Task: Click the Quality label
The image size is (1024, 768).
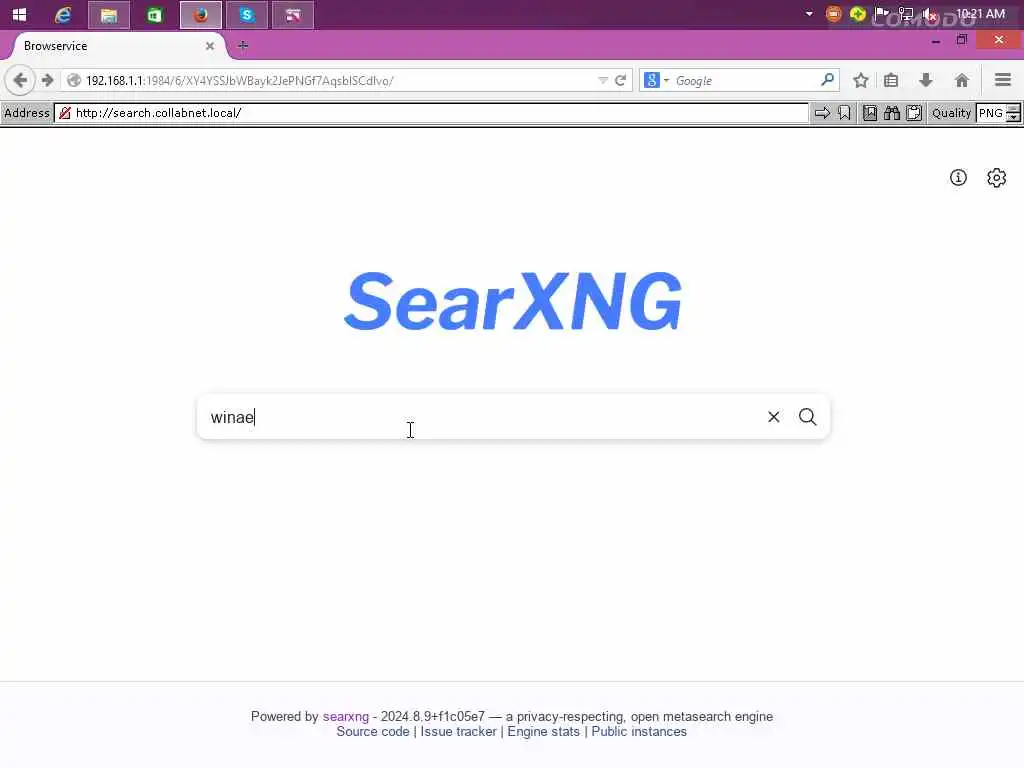Action: pyautogui.click(x=951, y=113)
